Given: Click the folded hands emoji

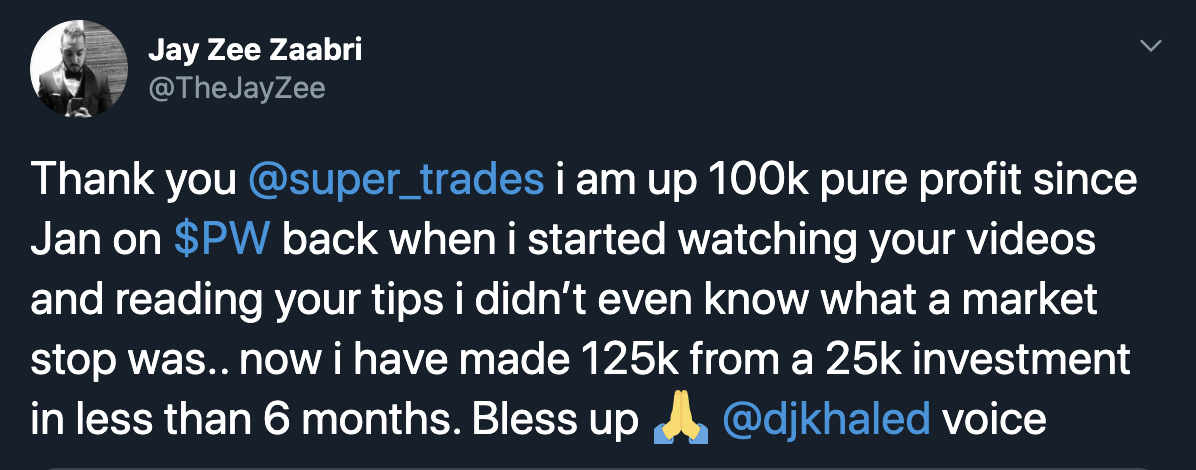Looking at the screenshot, I should point(680,420).
